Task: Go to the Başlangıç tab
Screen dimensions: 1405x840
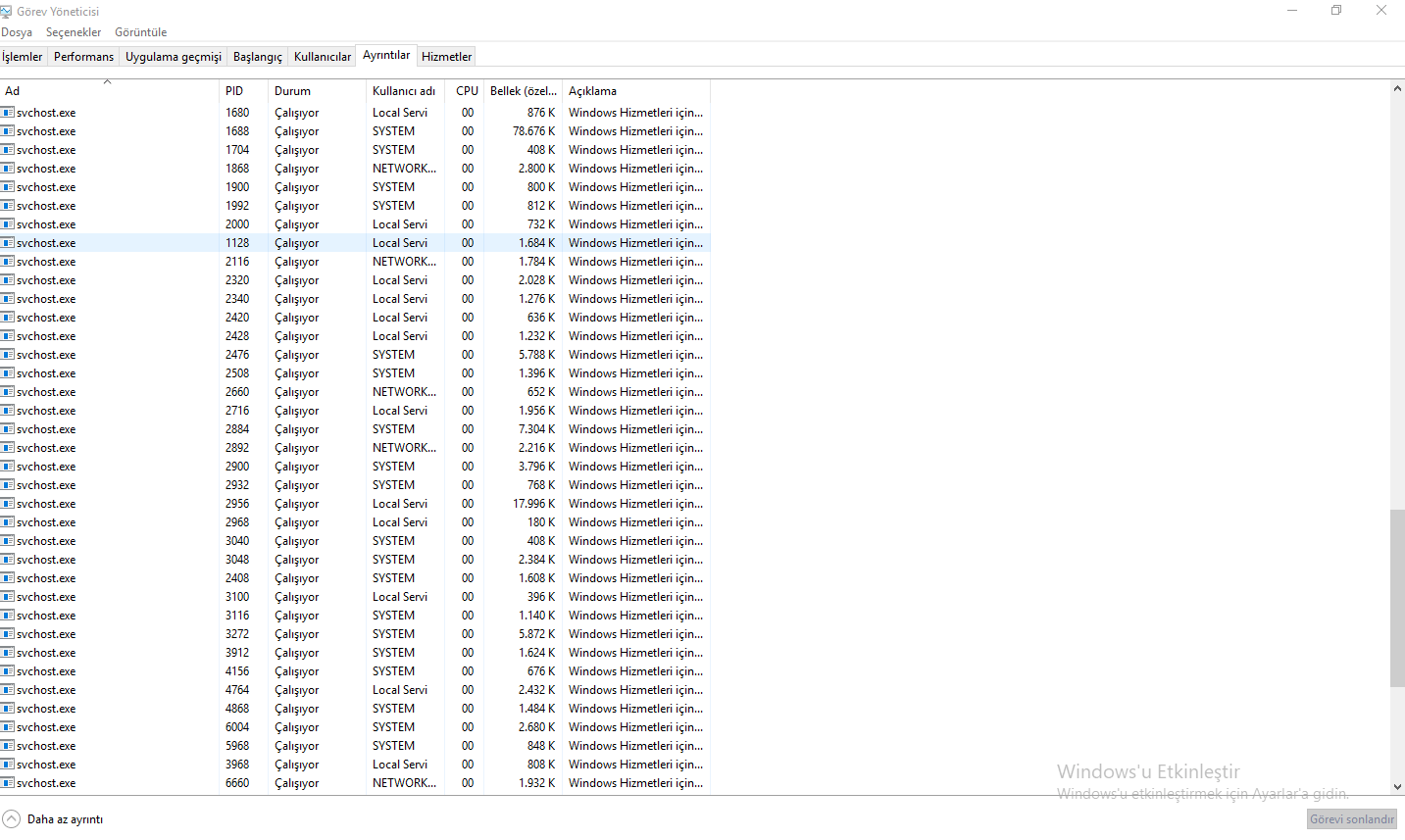Action: pyautogui.click(x=258, y=57)
